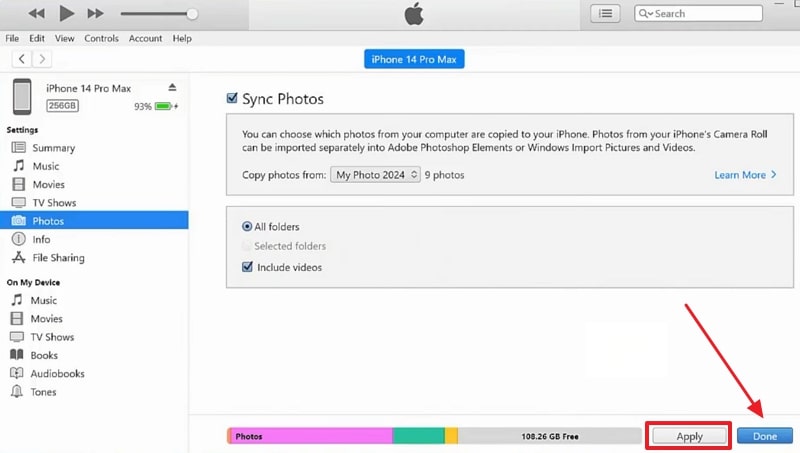
Task: Click the Photos camera icon
Action: (19, 220)
